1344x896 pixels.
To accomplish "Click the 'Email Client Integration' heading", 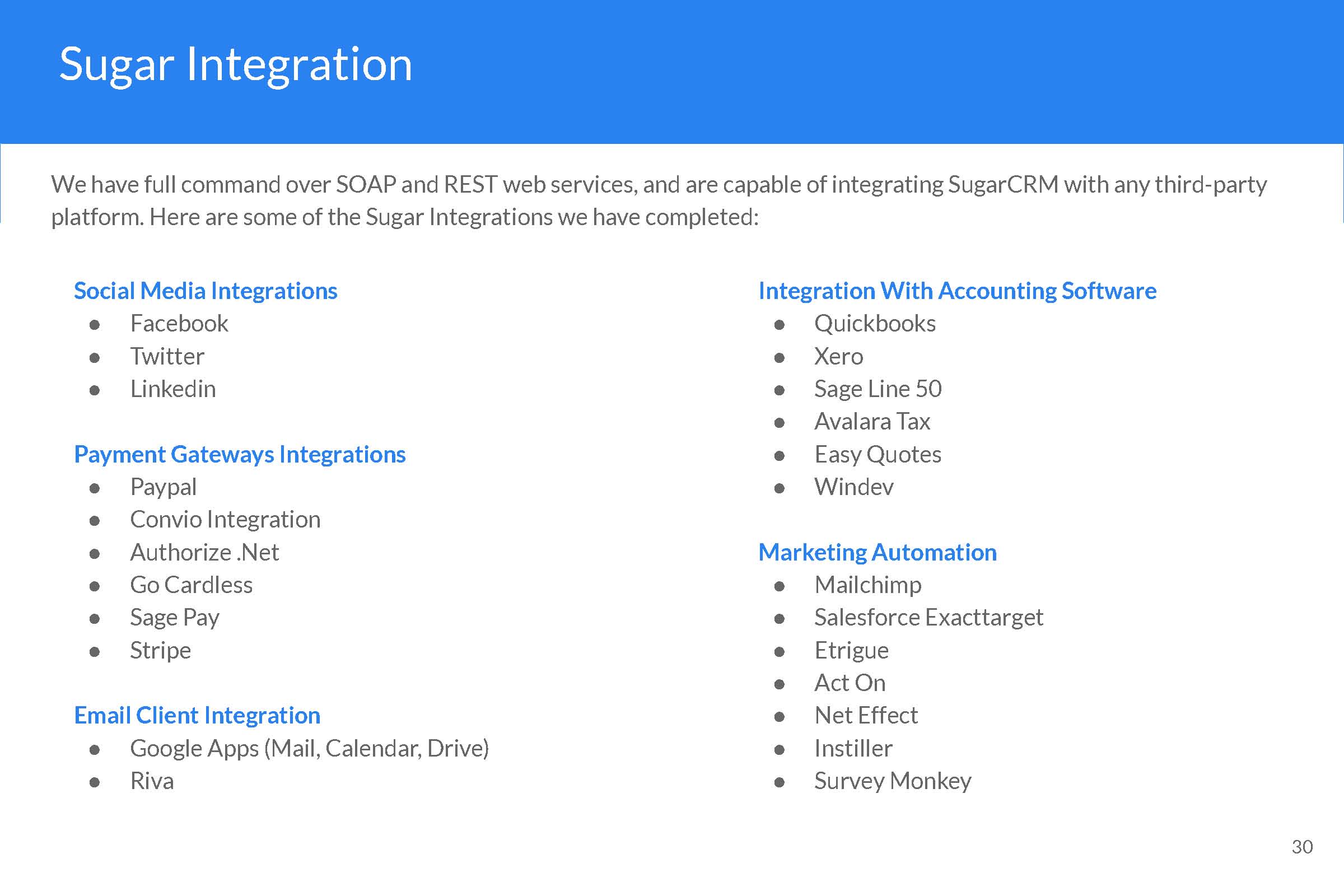I will (x=197, y=716).
